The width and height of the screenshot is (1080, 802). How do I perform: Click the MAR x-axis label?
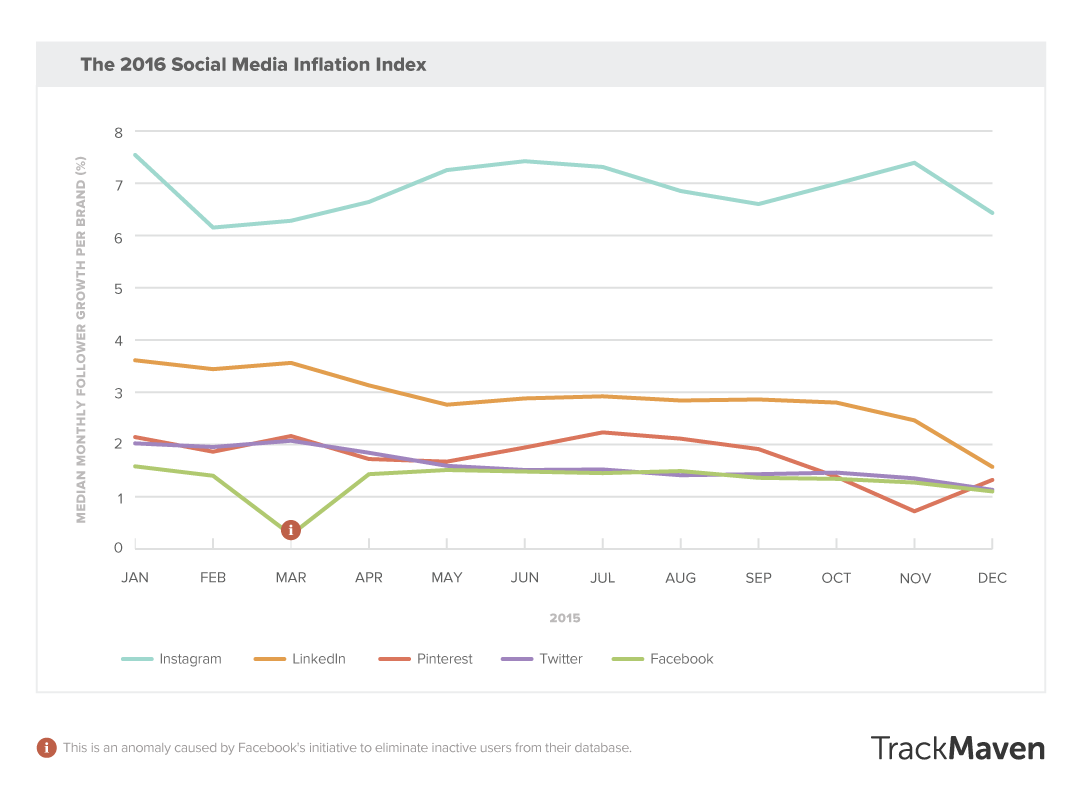(x=291, y=578)
